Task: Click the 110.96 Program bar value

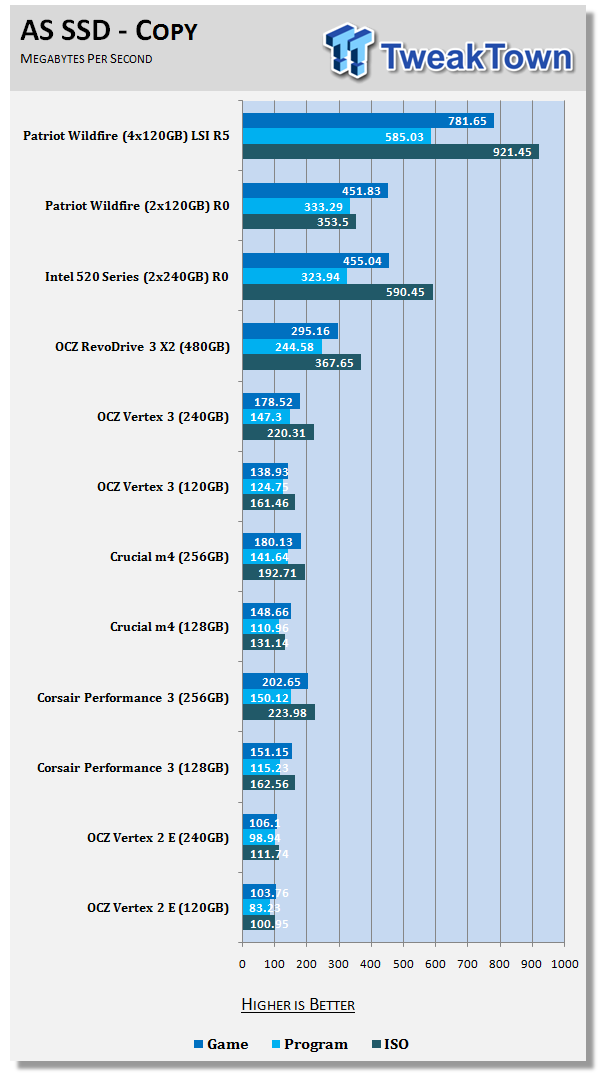Action: (268, 627)
